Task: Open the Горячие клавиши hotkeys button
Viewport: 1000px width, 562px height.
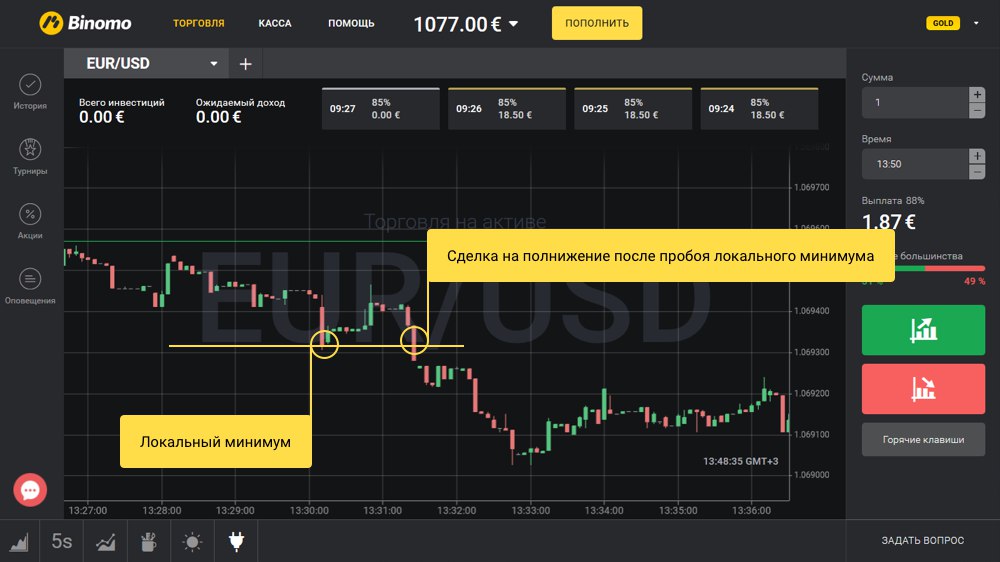Action: [x=923, y=440]
